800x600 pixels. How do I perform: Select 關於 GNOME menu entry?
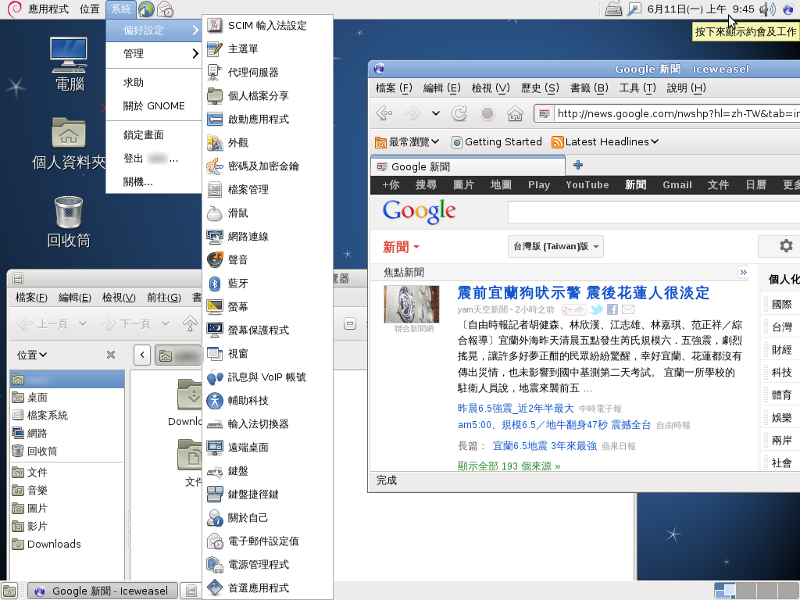tap(154, 106)
